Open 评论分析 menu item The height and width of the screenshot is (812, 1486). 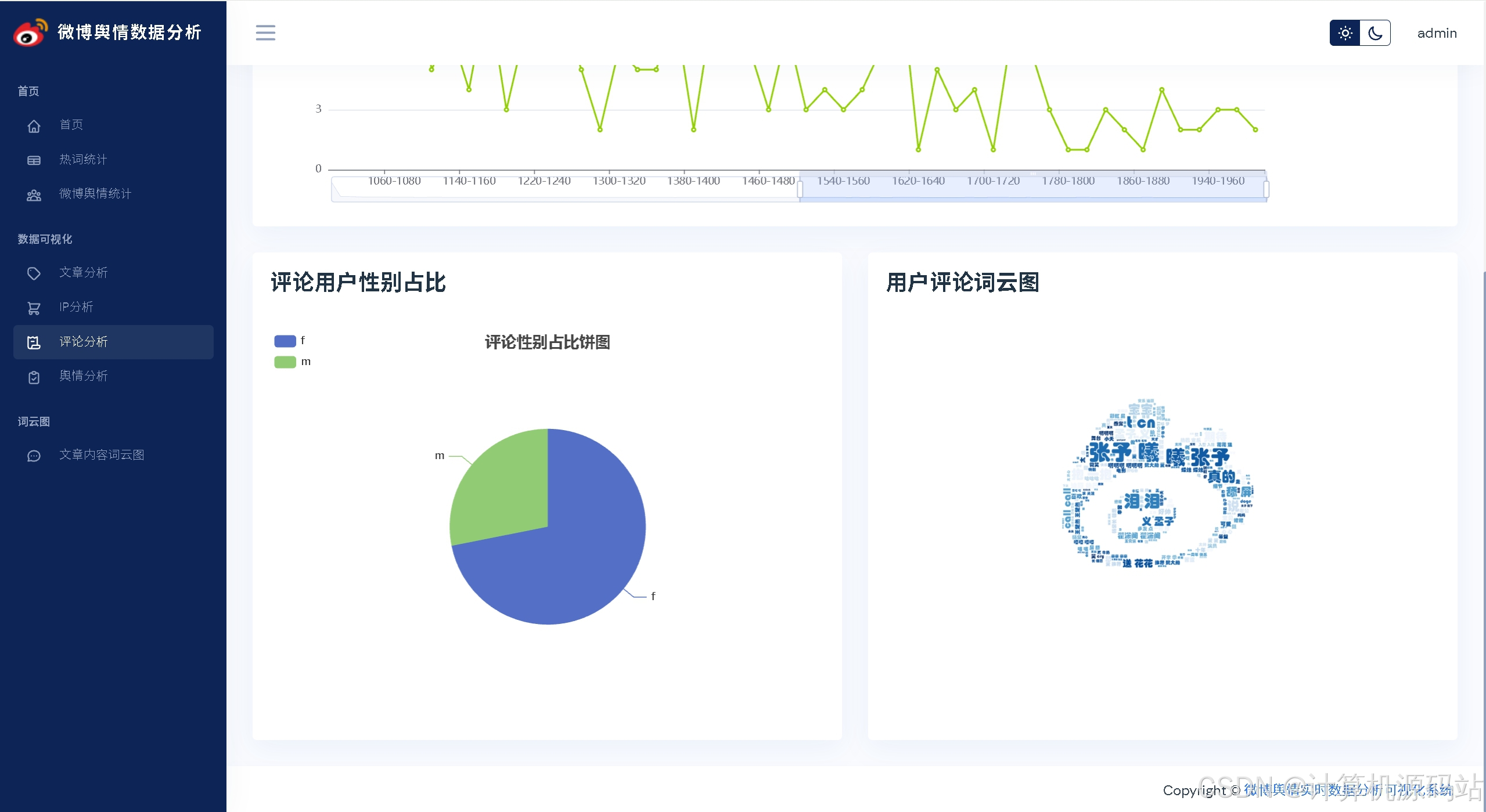[84, 342]
